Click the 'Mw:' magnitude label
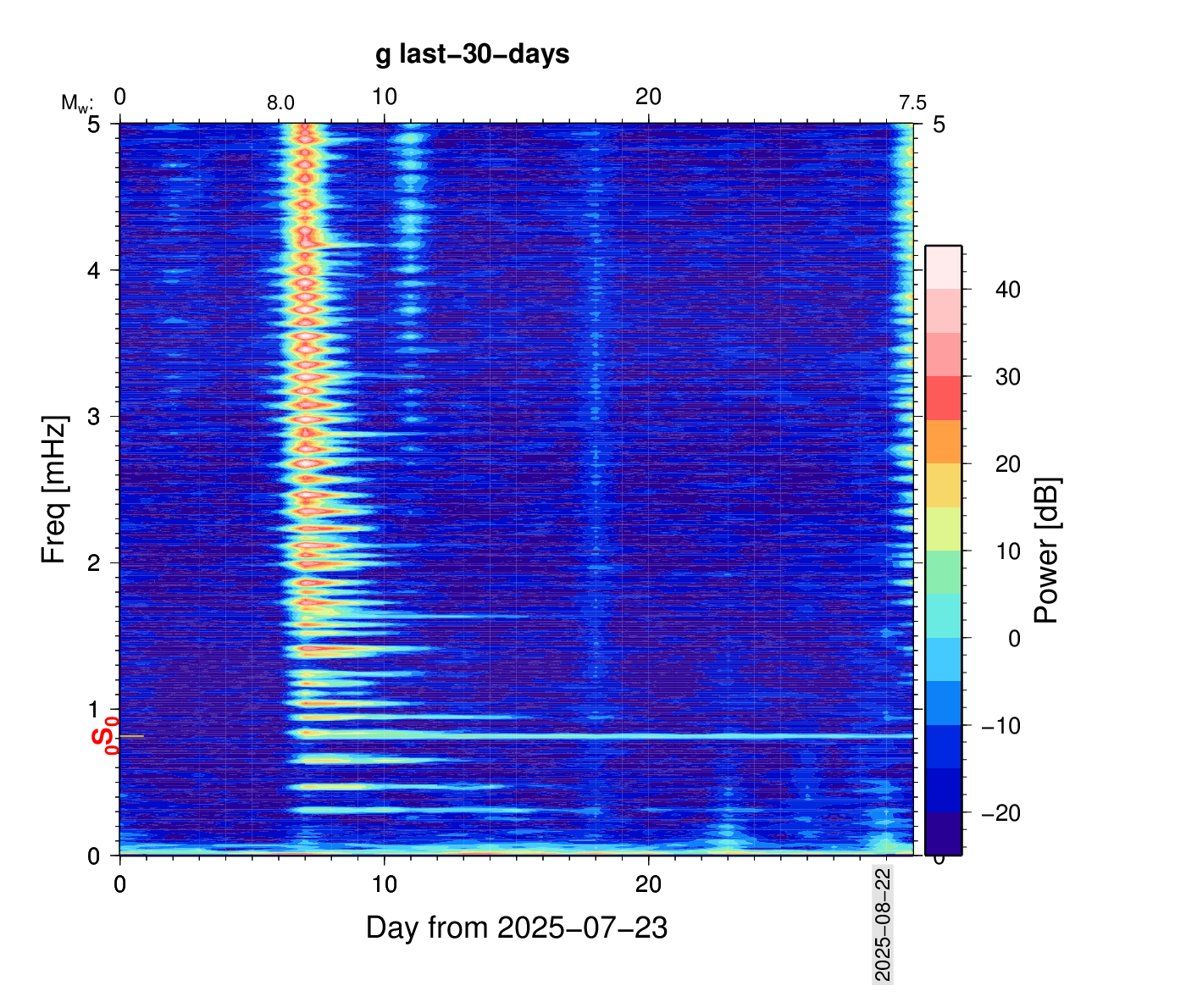Image resolution: width=1186 pixels, height=1008 pixels. [76, 103]
